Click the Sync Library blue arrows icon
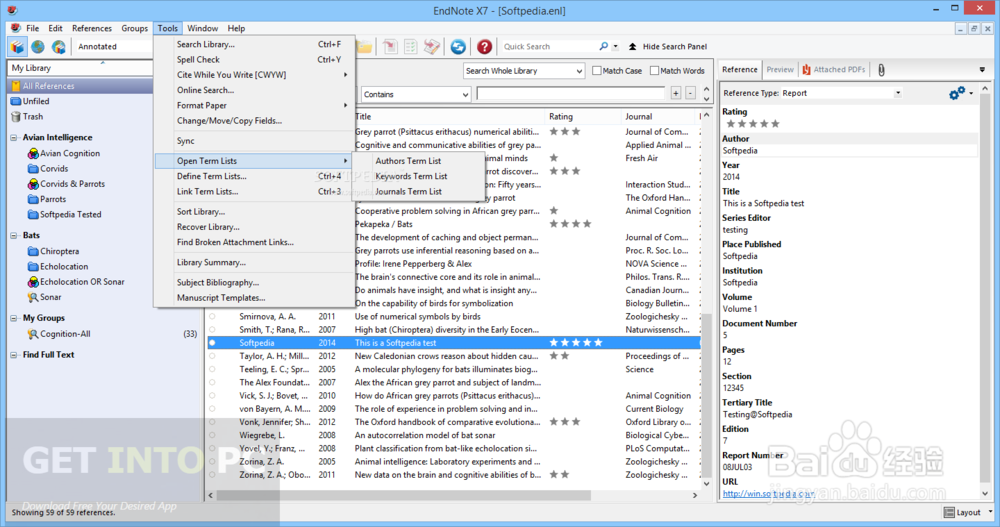 pyautogui.click(x=458, y=47)
